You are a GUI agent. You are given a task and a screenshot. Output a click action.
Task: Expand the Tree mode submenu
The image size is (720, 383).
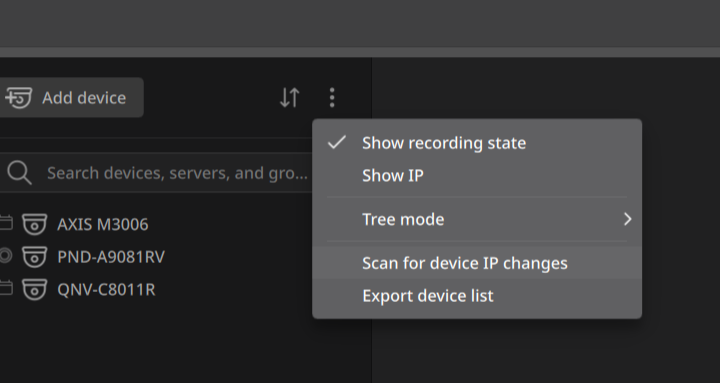477,219
